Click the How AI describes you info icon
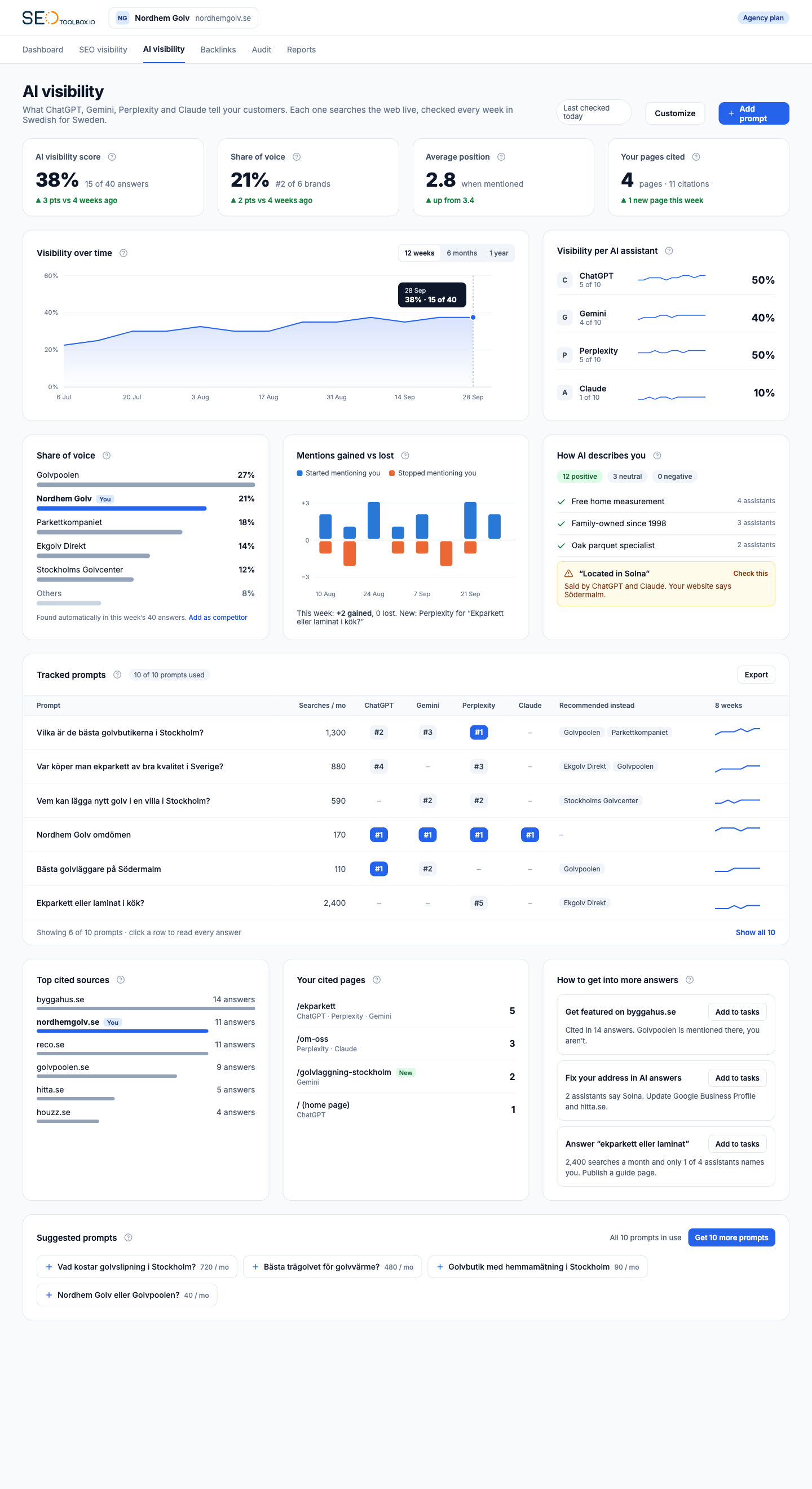Screen dimensions: 812x1489 pos(657,455)
